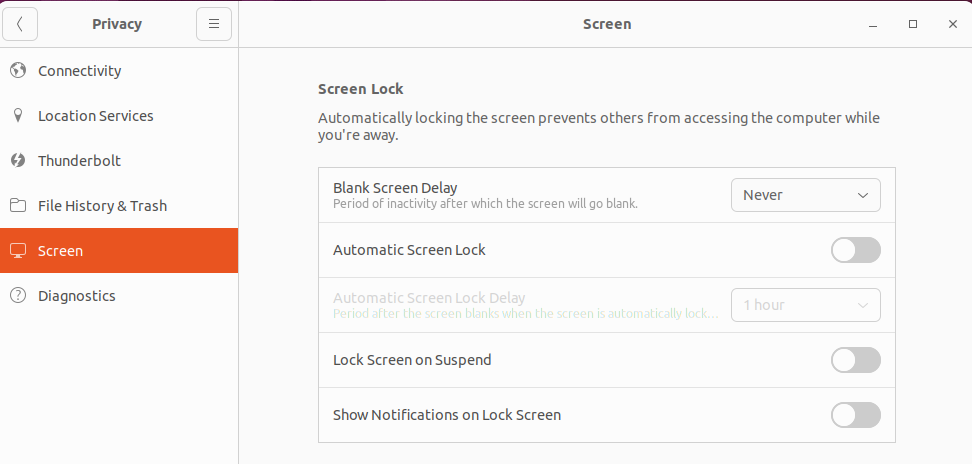Viewport: 972px width, 464px height.
Task: Open the hamburger menu button
Action: pos(214,24)
